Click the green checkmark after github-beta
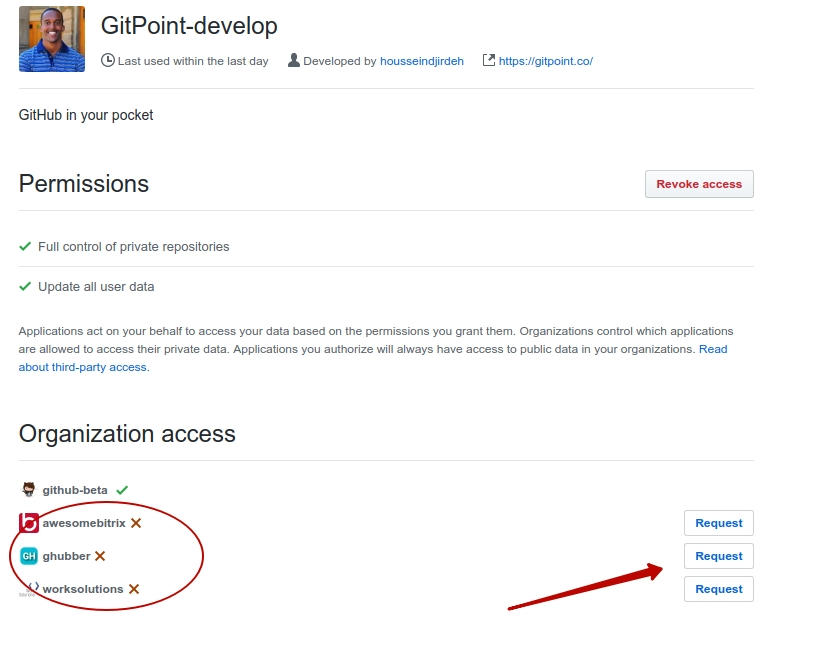The height and width of the screenshot is (653, 836). pyautogui.click(x=122, y=490)
